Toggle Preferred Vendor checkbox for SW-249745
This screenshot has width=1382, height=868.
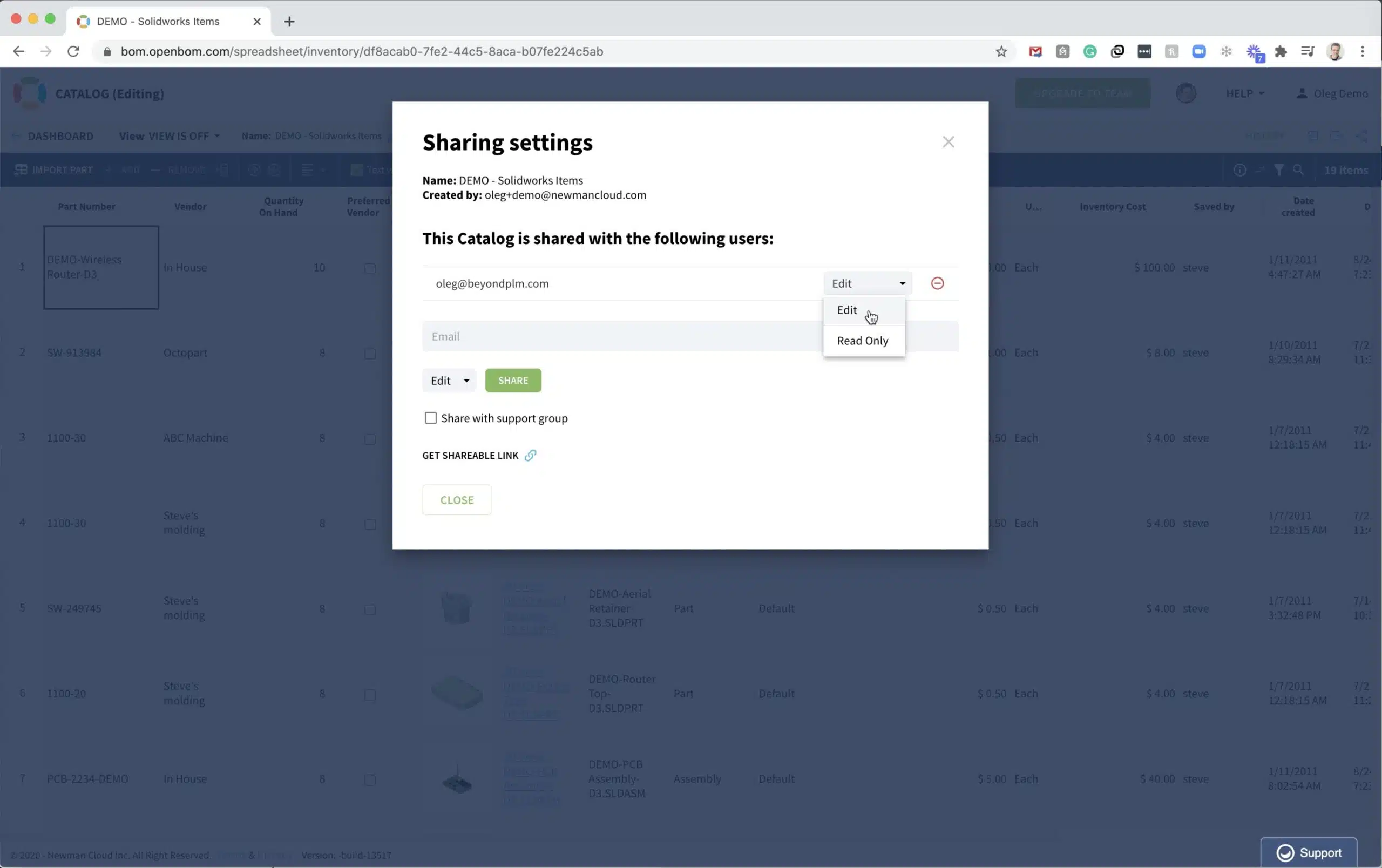[370, 609]
